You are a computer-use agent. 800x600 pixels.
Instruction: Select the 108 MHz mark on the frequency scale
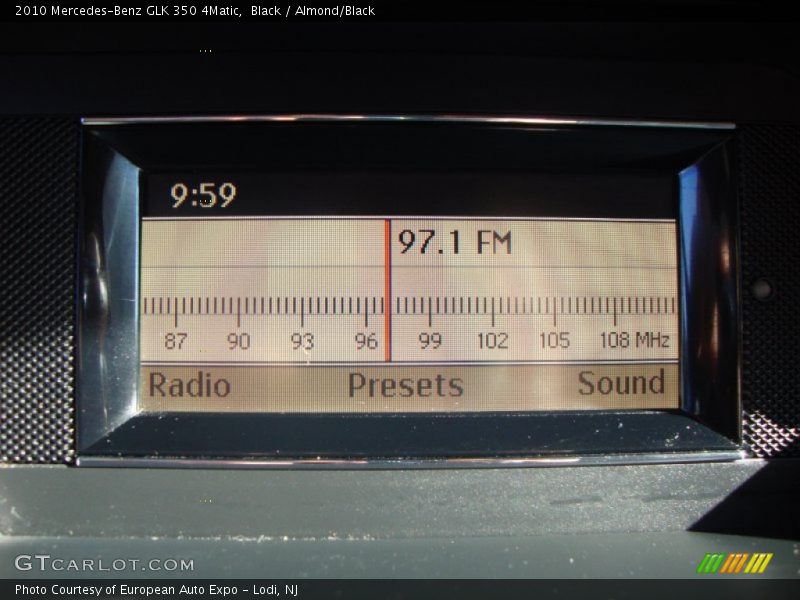coord(635,339)
